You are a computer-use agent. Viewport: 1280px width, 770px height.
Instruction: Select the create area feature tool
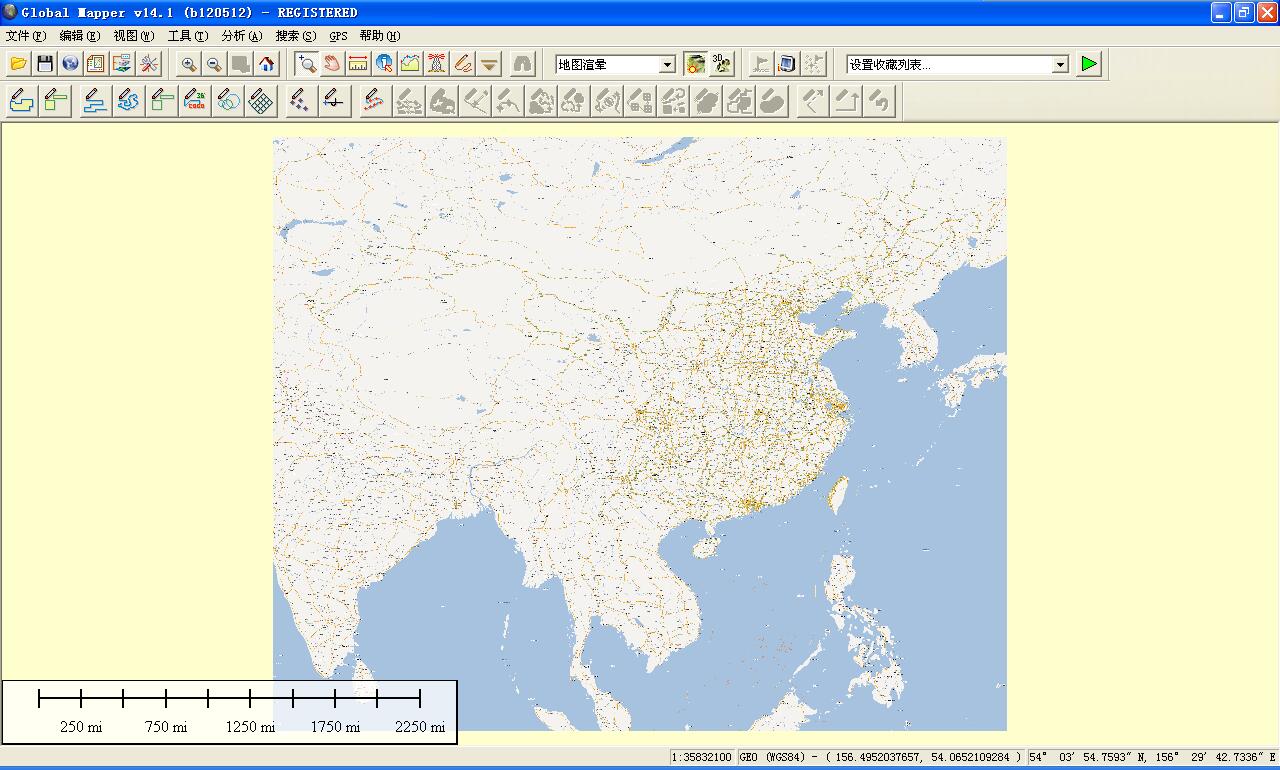click(x=22, y=101)
